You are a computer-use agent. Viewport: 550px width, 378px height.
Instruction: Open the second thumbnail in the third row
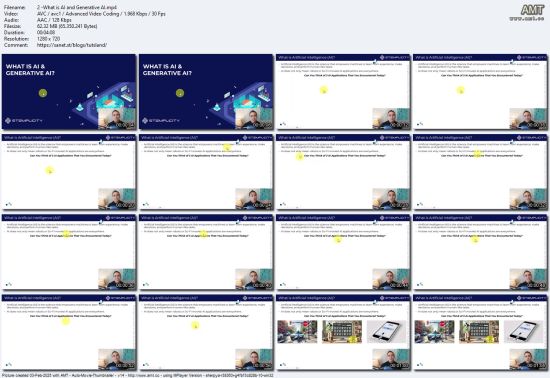[206, 252]
